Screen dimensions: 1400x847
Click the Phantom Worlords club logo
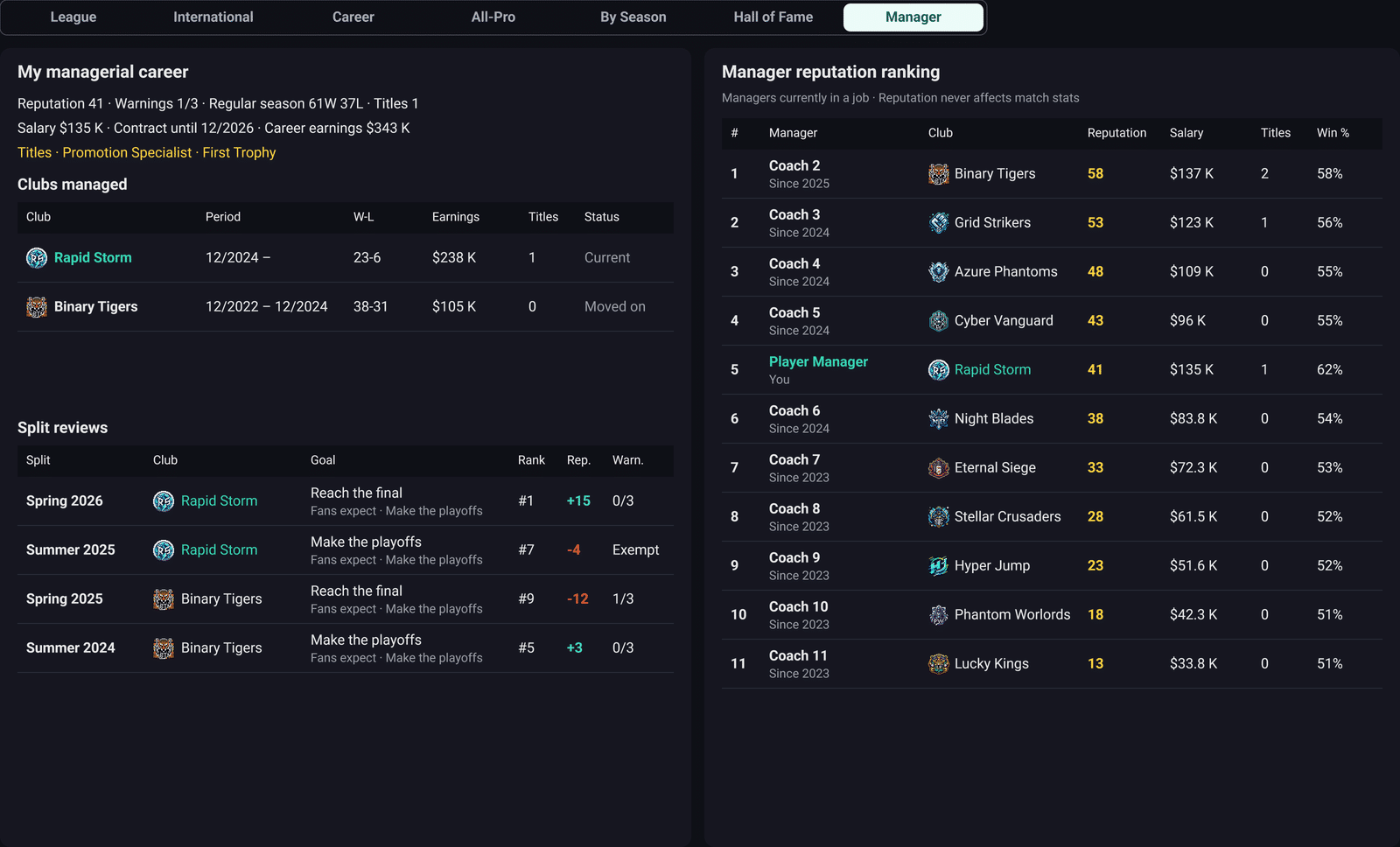coord(939,614)
